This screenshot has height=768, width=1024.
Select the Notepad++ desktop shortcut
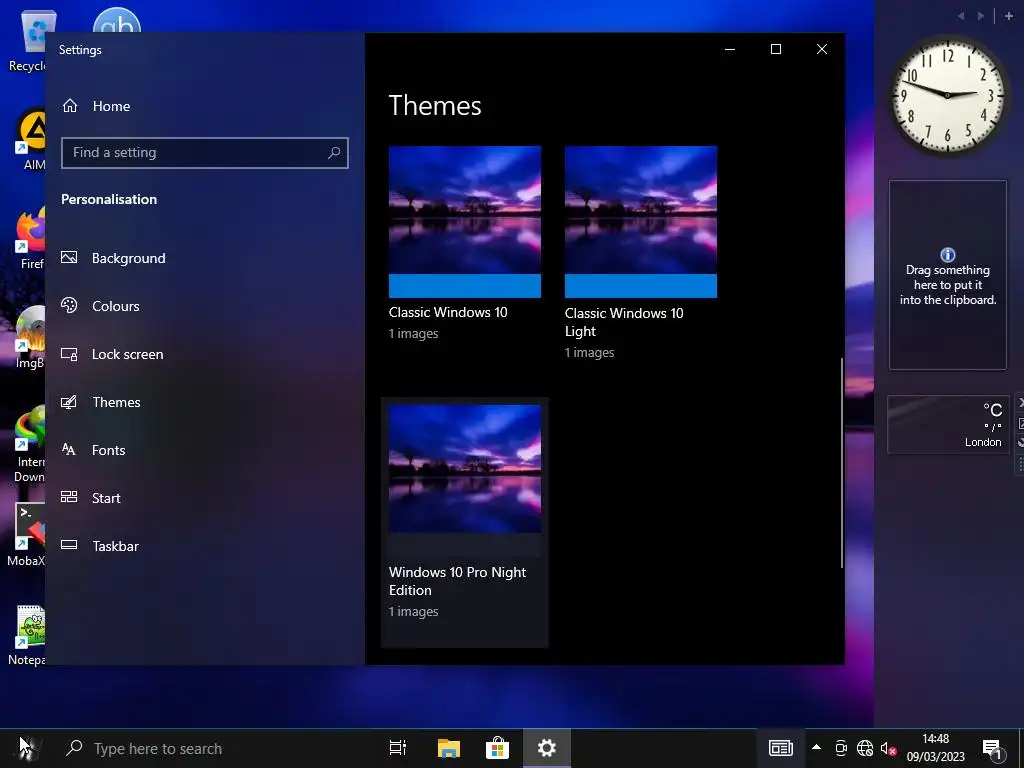(x=27, y=635)
